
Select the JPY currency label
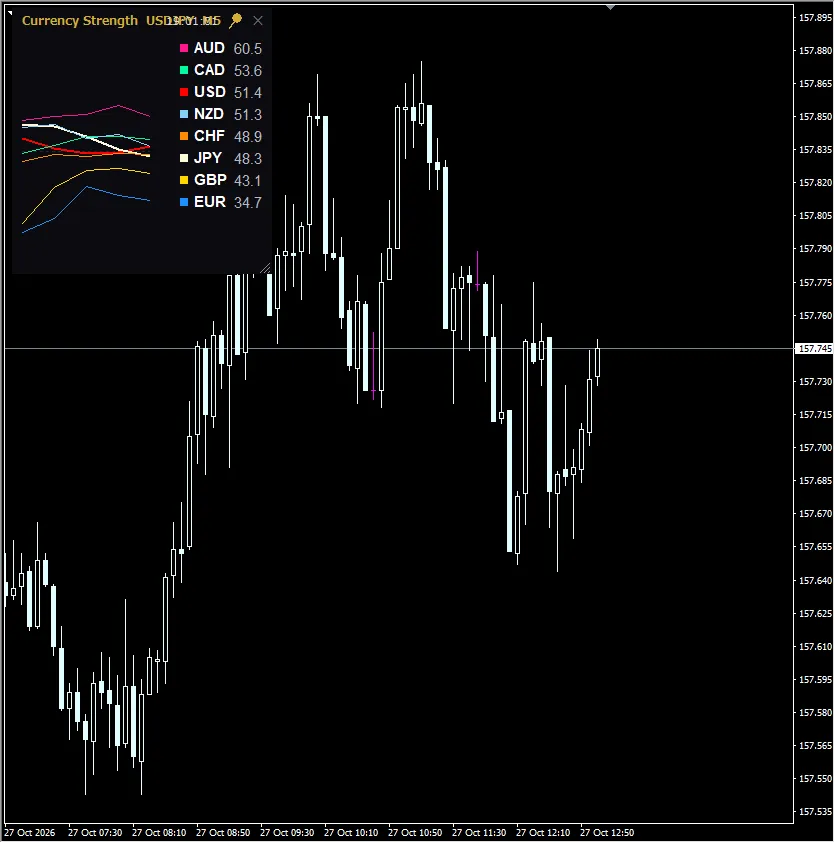click(x=208, y=158)
